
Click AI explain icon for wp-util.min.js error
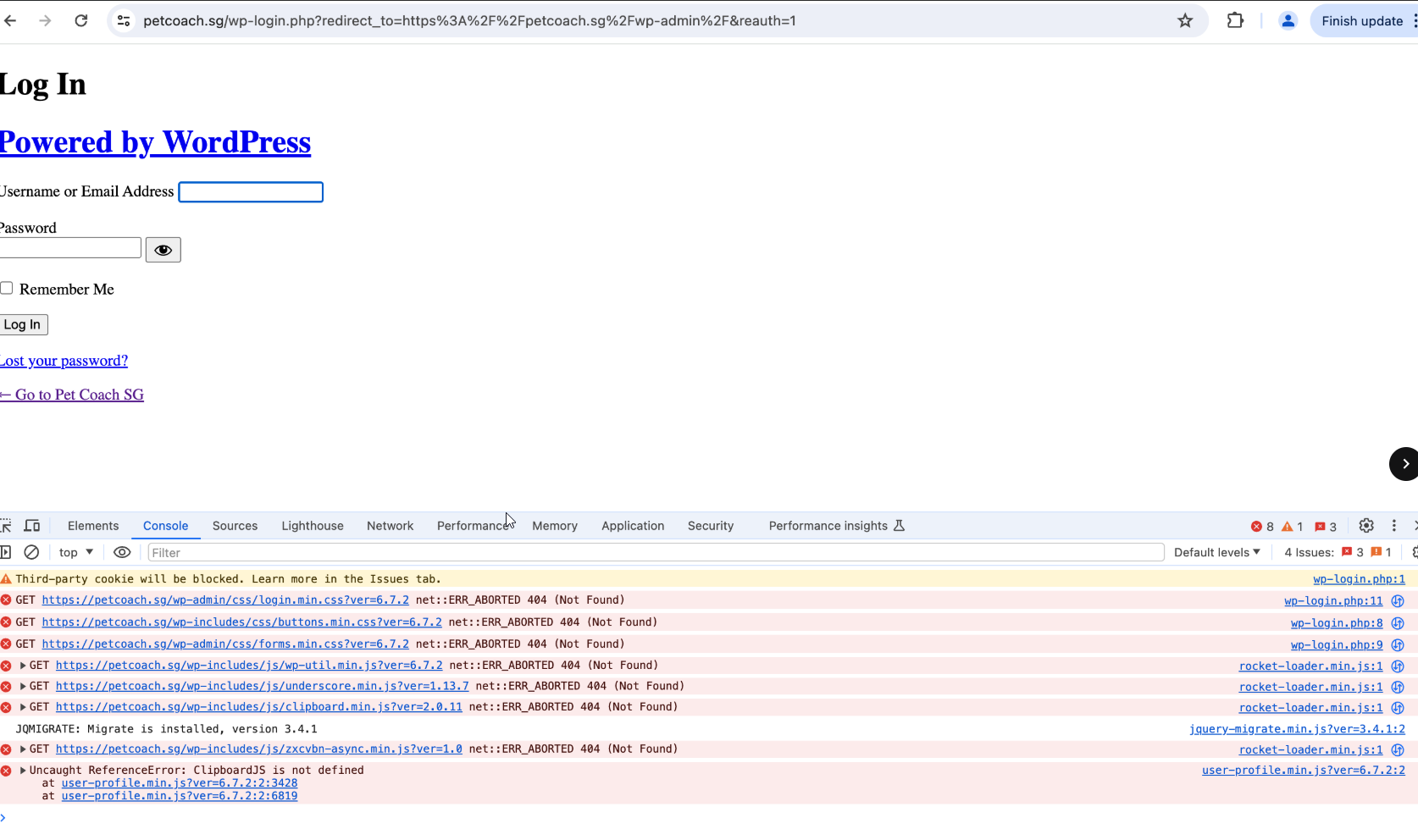pos(1398,666)
